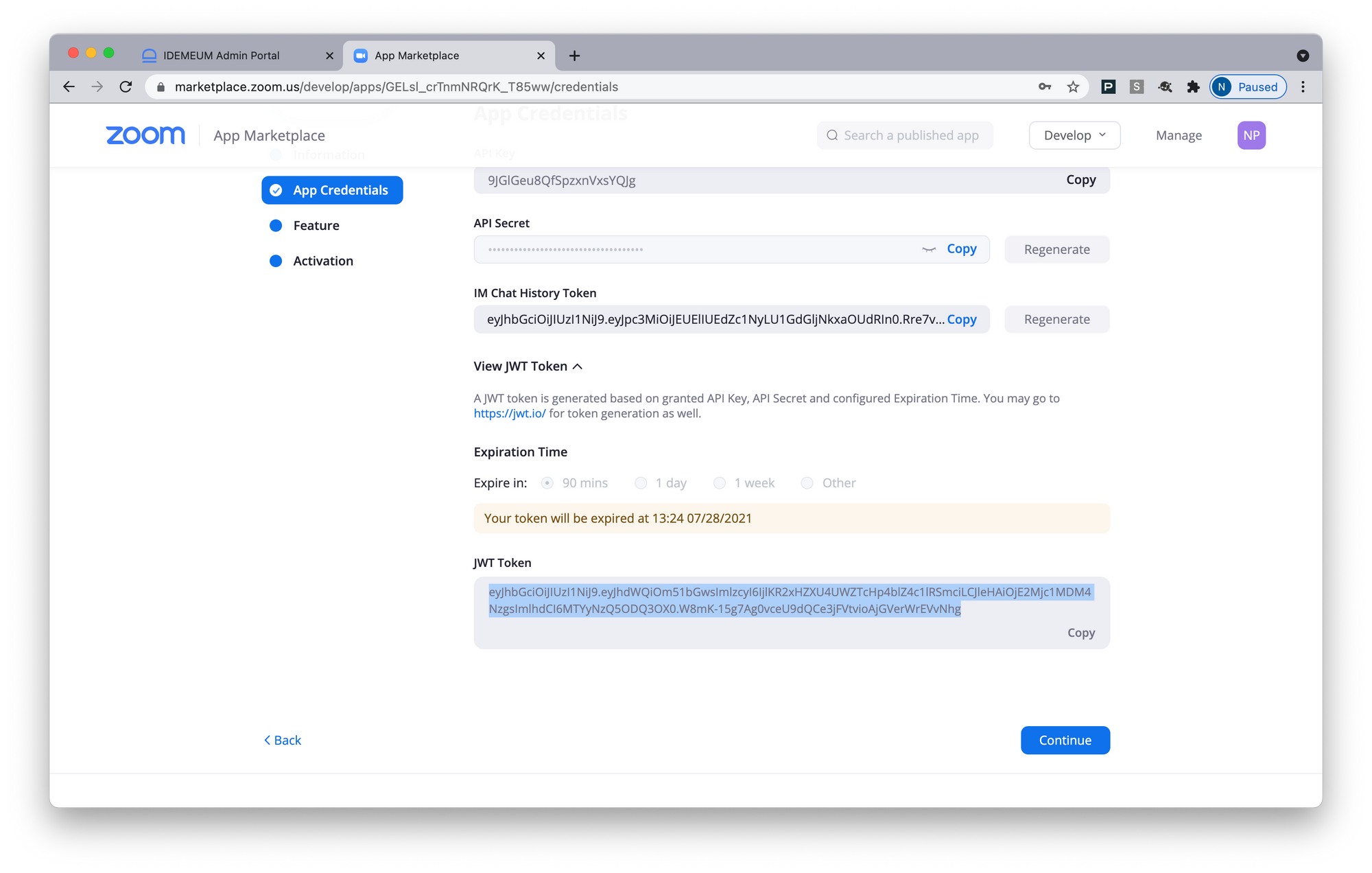Copy the IM Chat History Token
Image resolution: width=1372 pixels, height=873 pixels.
point(961,320)
